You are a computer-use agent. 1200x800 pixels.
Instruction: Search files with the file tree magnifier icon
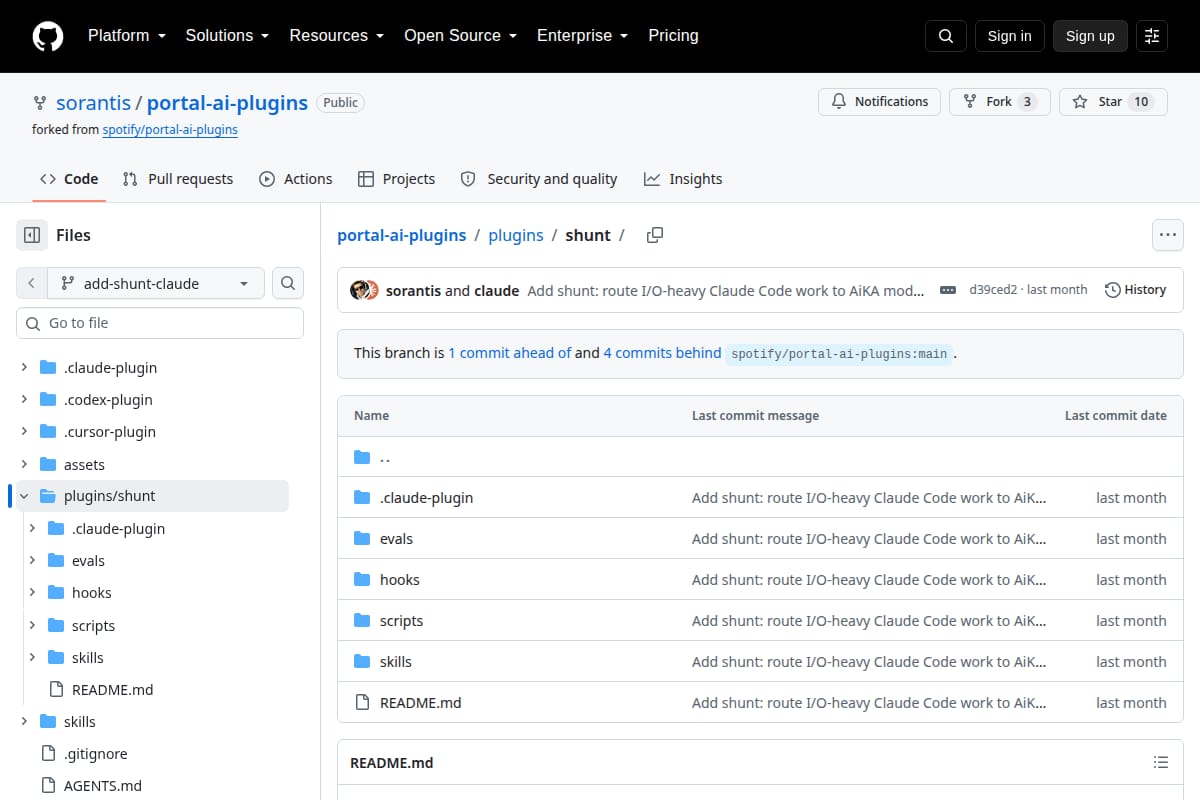point(288,283)
